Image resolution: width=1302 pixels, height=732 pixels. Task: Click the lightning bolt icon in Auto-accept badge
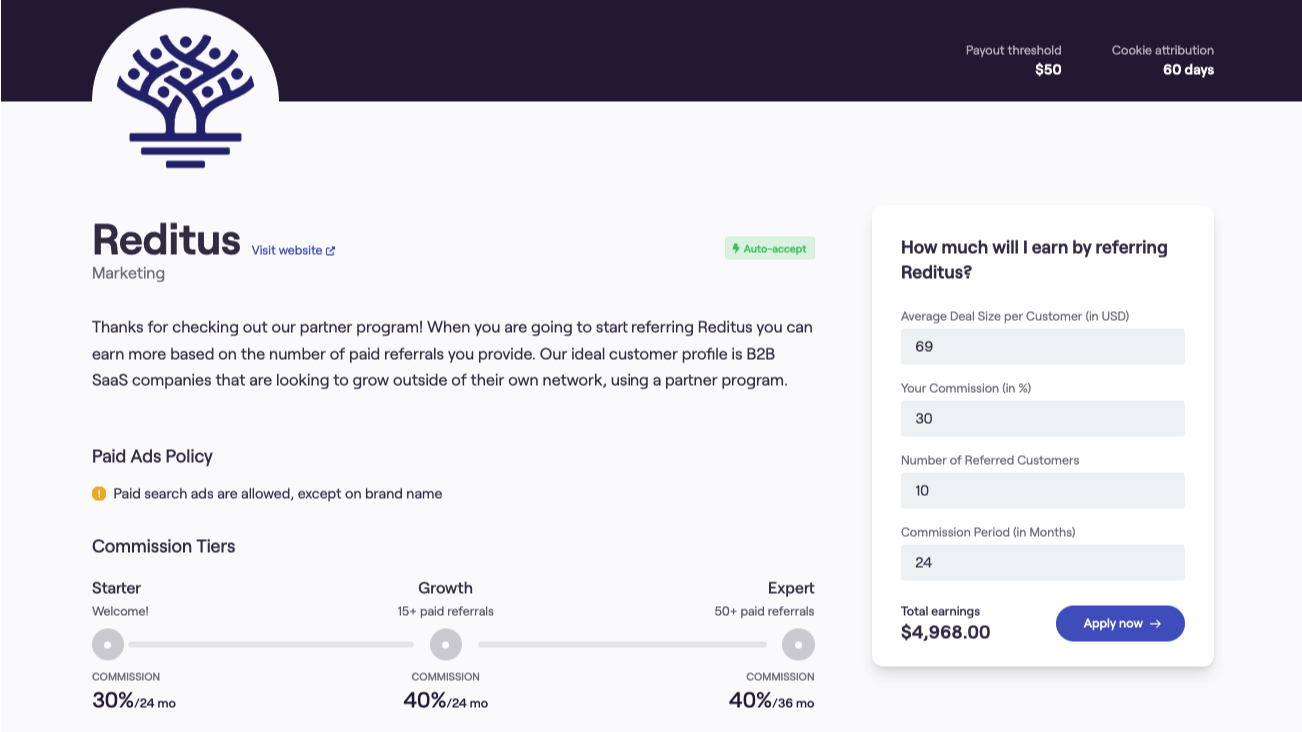pyautogui.click(x=736, y=248)
